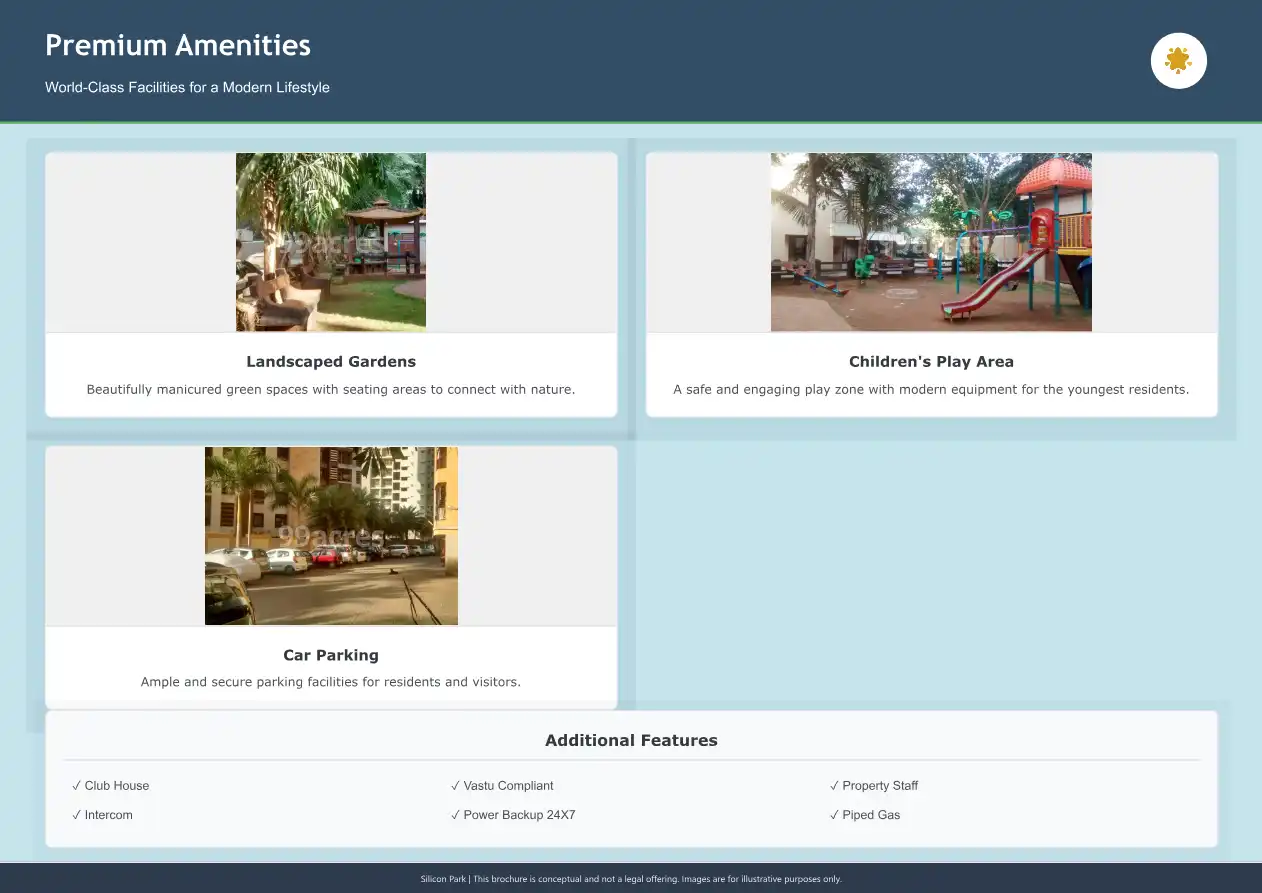Select the Car Parking title
1262x893 pixels.
point(331,656)
